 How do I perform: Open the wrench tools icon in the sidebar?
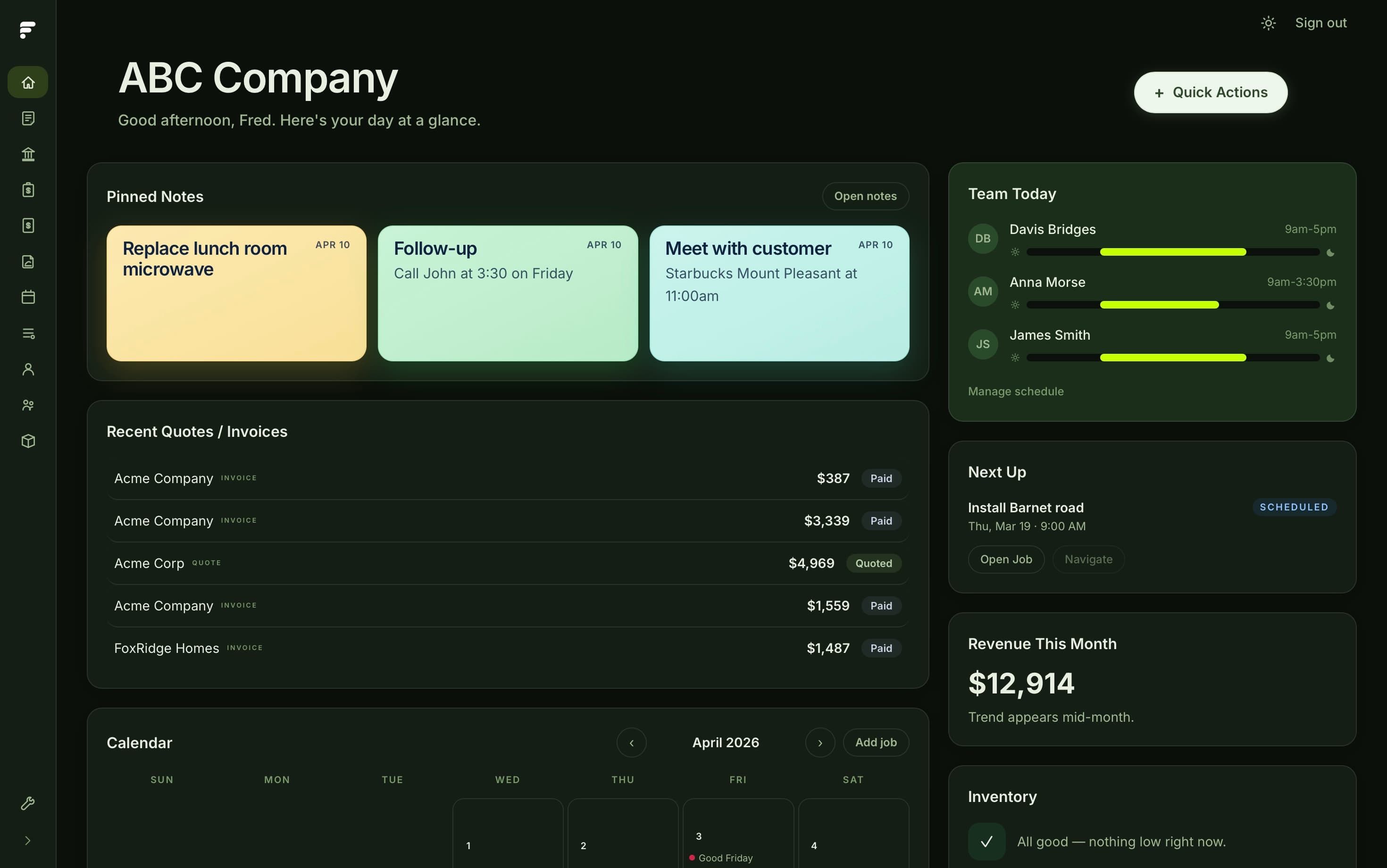click(x=27, y=803)
